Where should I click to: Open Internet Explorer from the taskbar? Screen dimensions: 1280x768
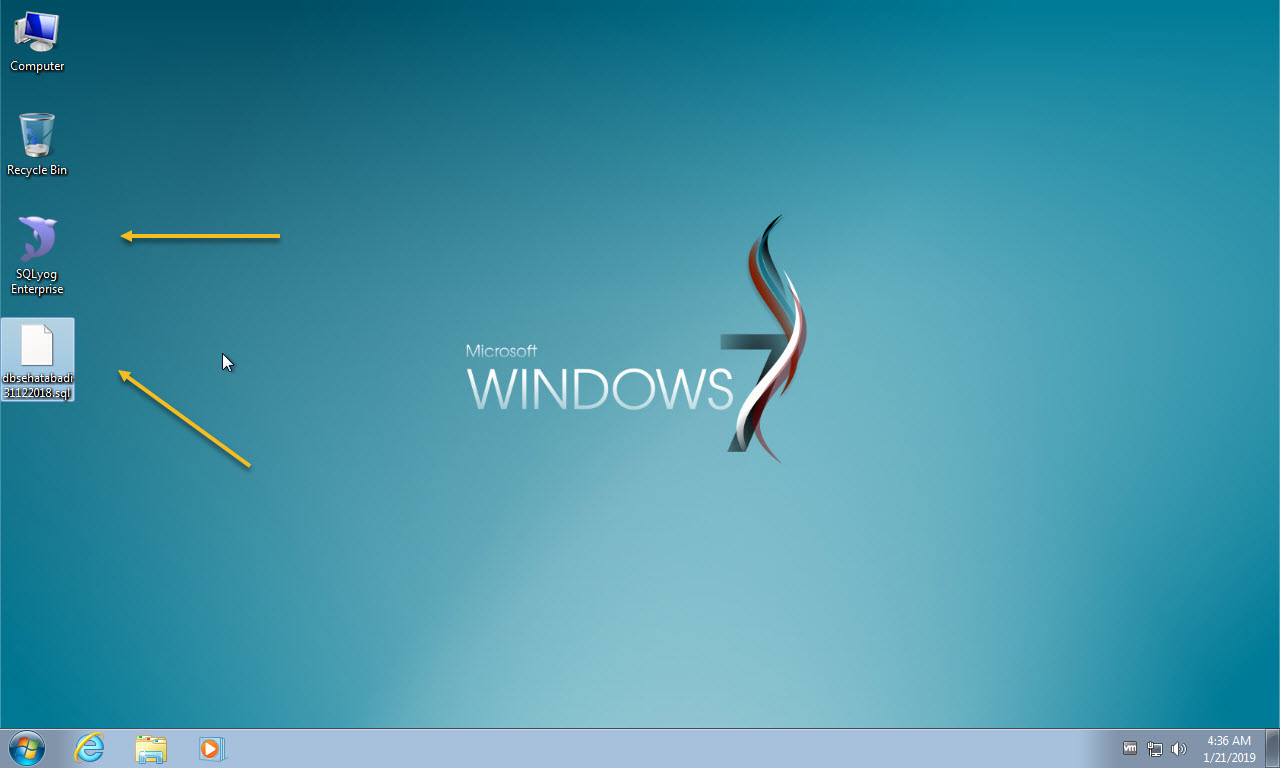pos(90,748)
